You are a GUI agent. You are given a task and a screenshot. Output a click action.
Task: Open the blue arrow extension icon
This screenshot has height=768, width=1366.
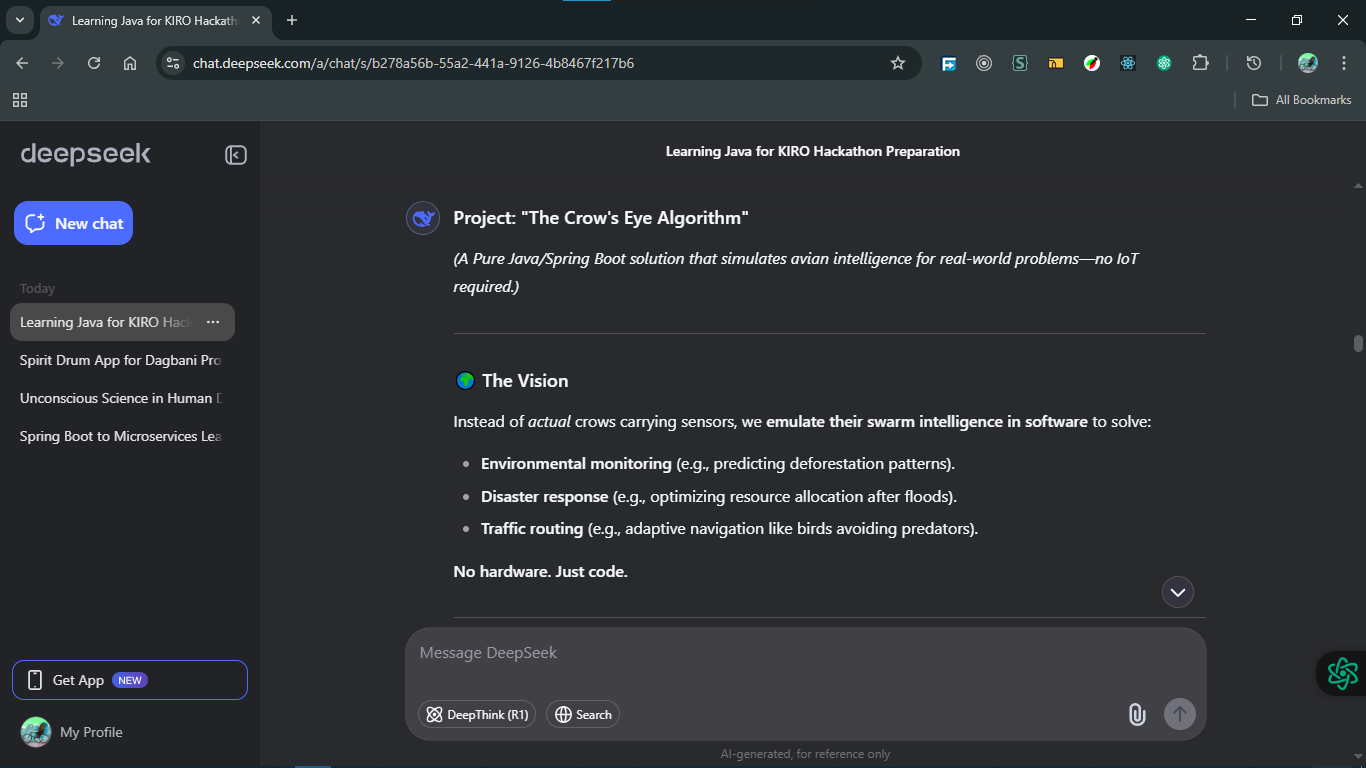point(949,63)
